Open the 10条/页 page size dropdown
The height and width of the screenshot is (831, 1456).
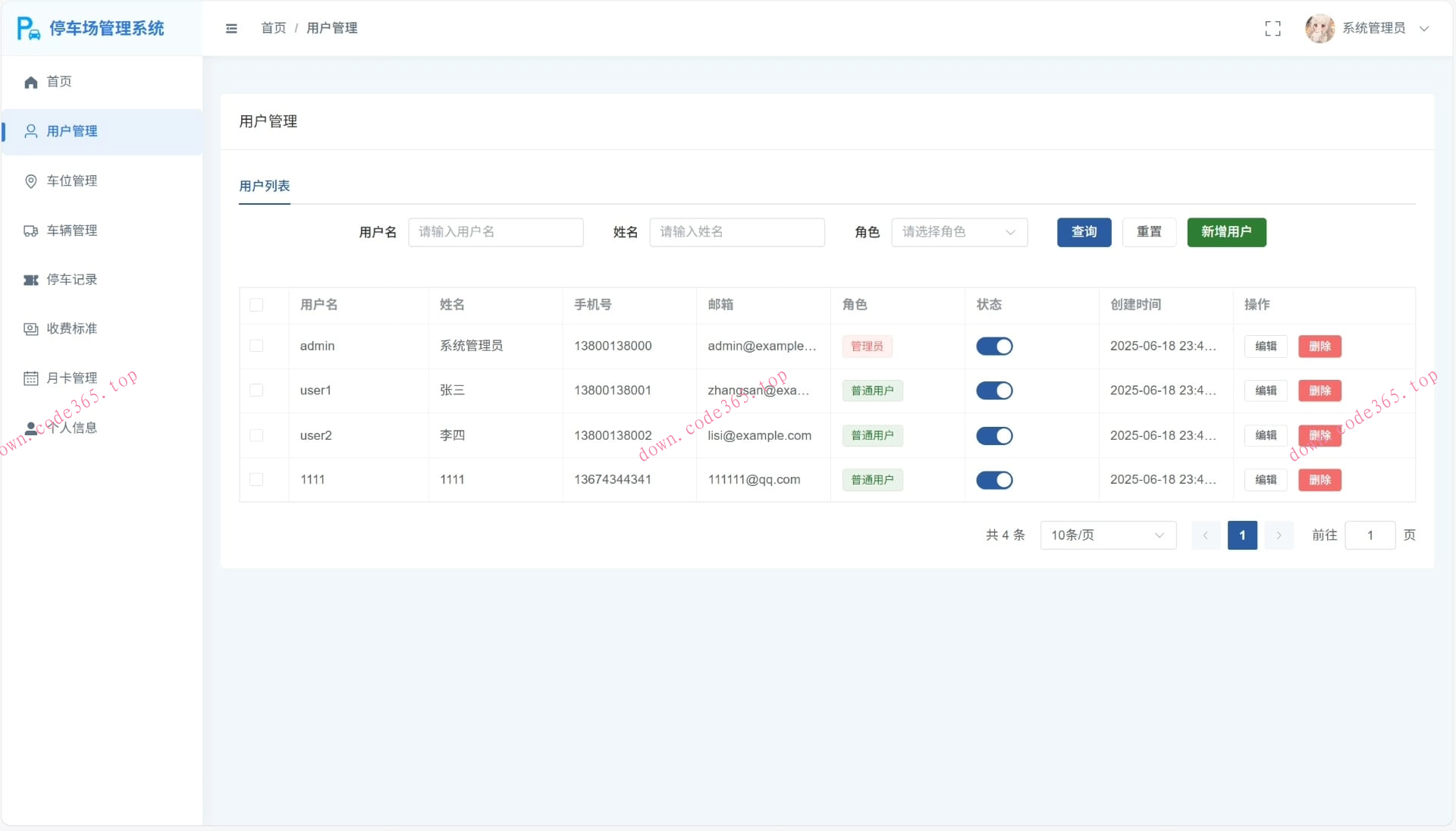[x=1107, y=535]
